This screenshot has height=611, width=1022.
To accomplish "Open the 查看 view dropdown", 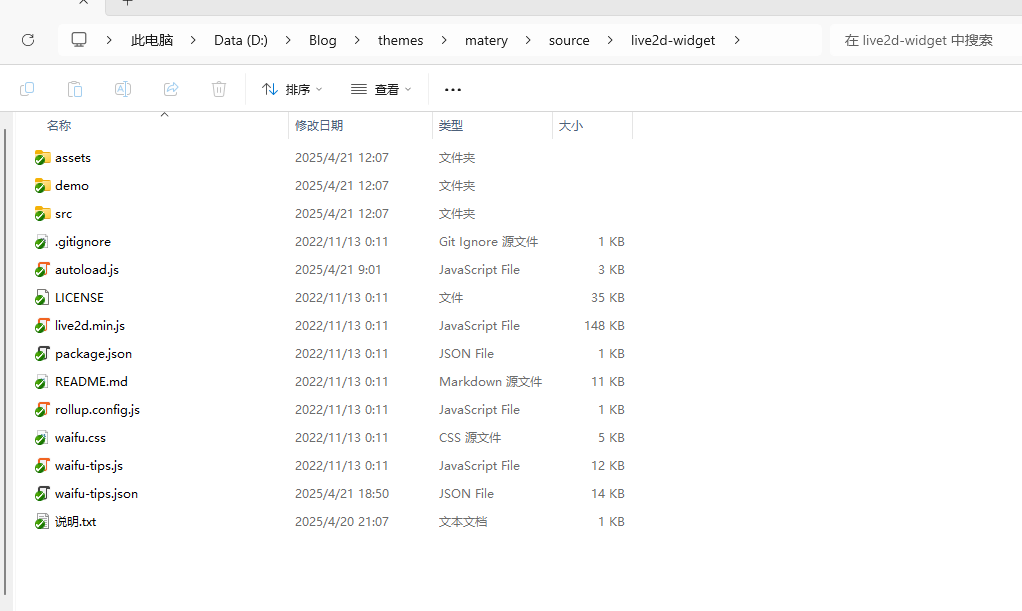I will [x=381, y=89].
